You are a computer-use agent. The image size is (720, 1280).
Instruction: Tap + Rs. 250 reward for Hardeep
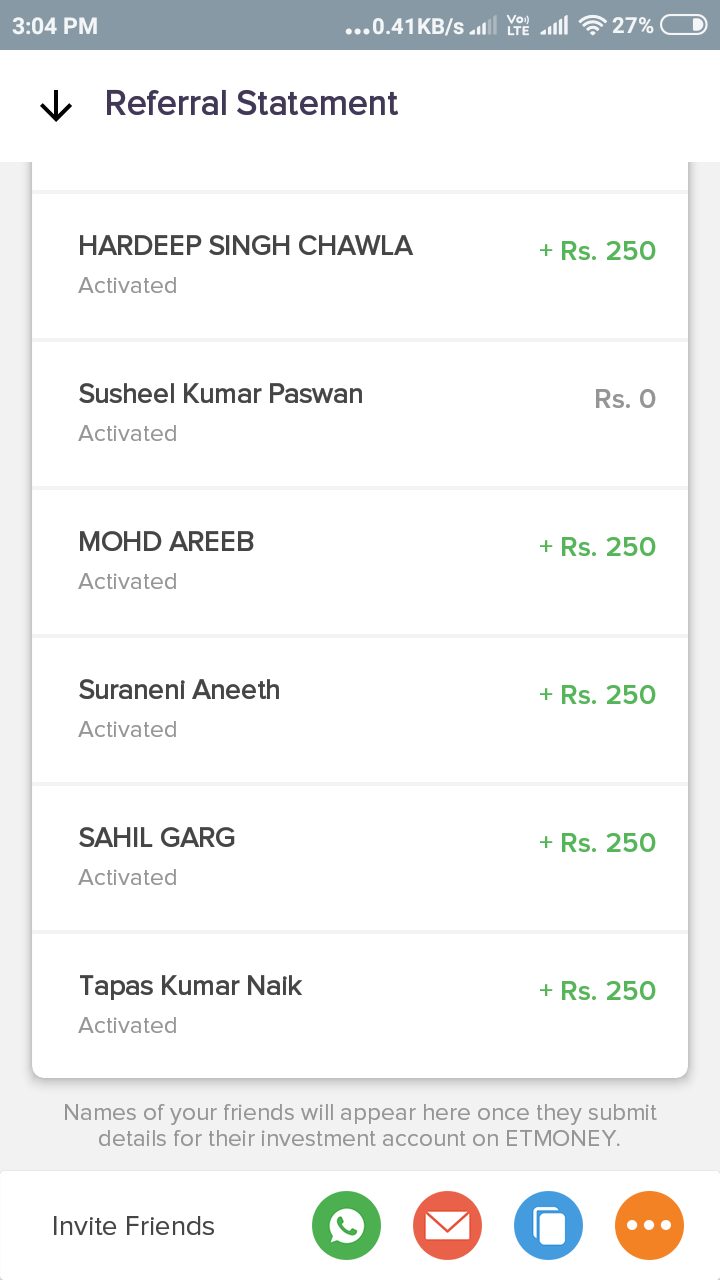(x=597, y=251)
